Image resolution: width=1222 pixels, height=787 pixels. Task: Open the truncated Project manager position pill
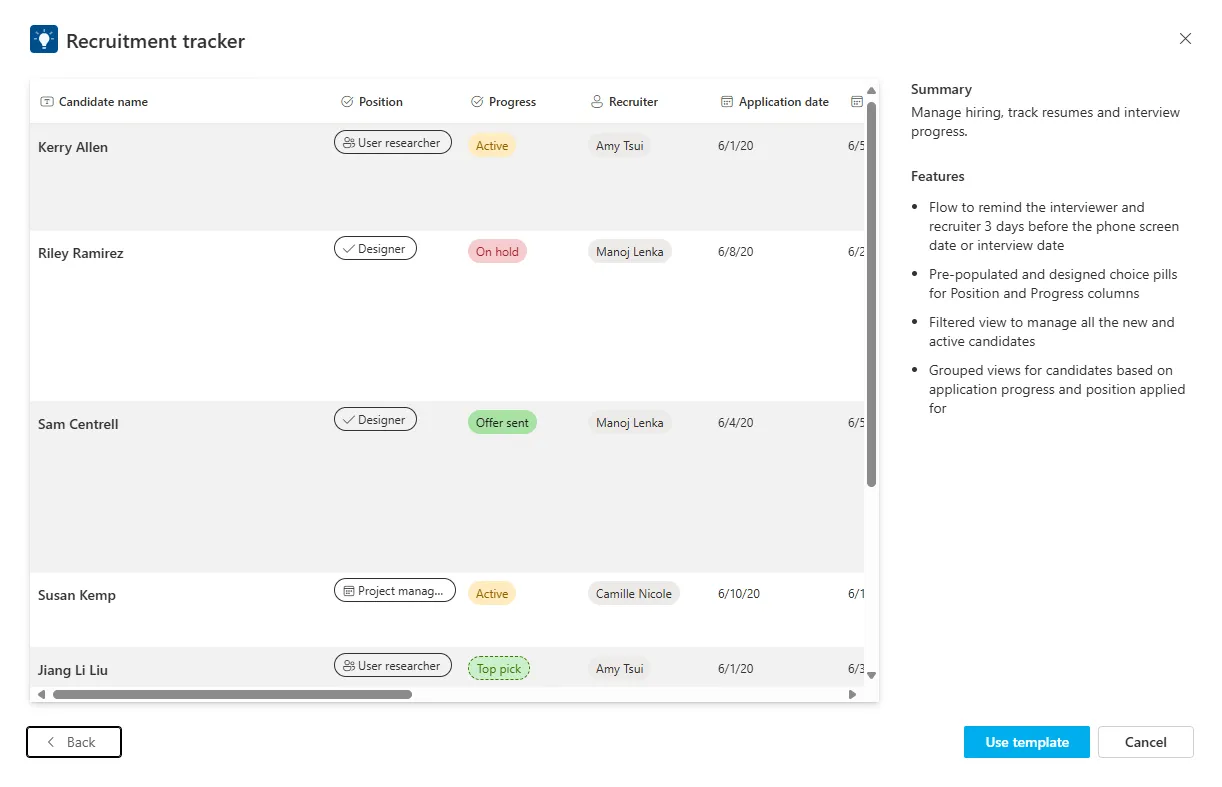pos(395,590)
